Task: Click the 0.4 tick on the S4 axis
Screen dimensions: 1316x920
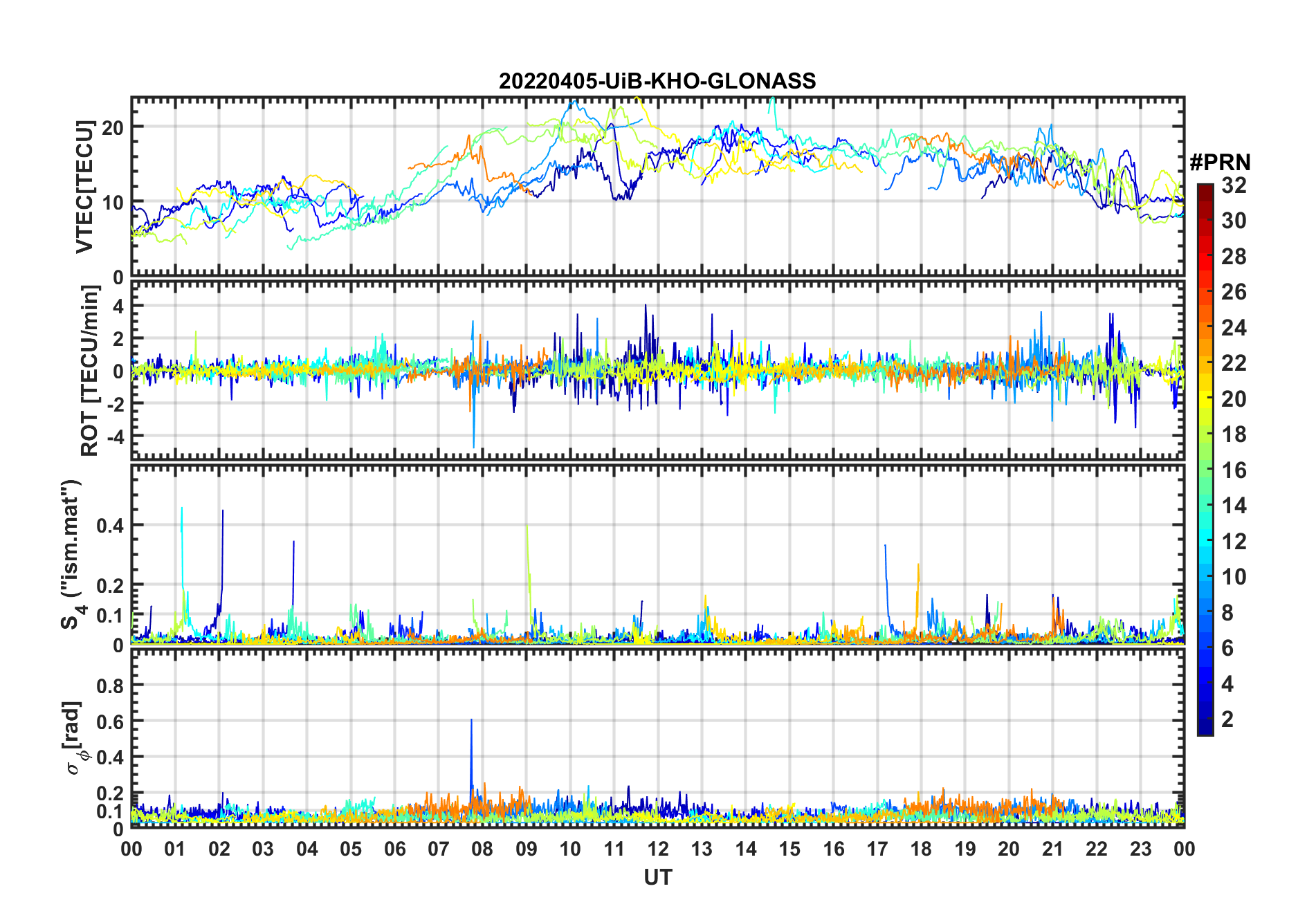Action: tap(110, 525)
